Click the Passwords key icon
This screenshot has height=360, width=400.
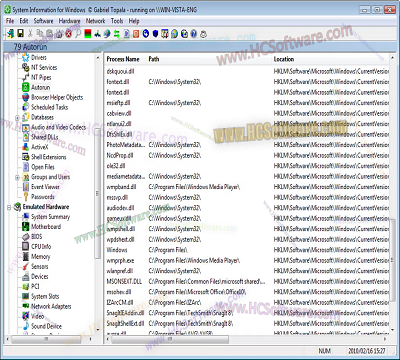pyautogui.click(x=26, y=197)
